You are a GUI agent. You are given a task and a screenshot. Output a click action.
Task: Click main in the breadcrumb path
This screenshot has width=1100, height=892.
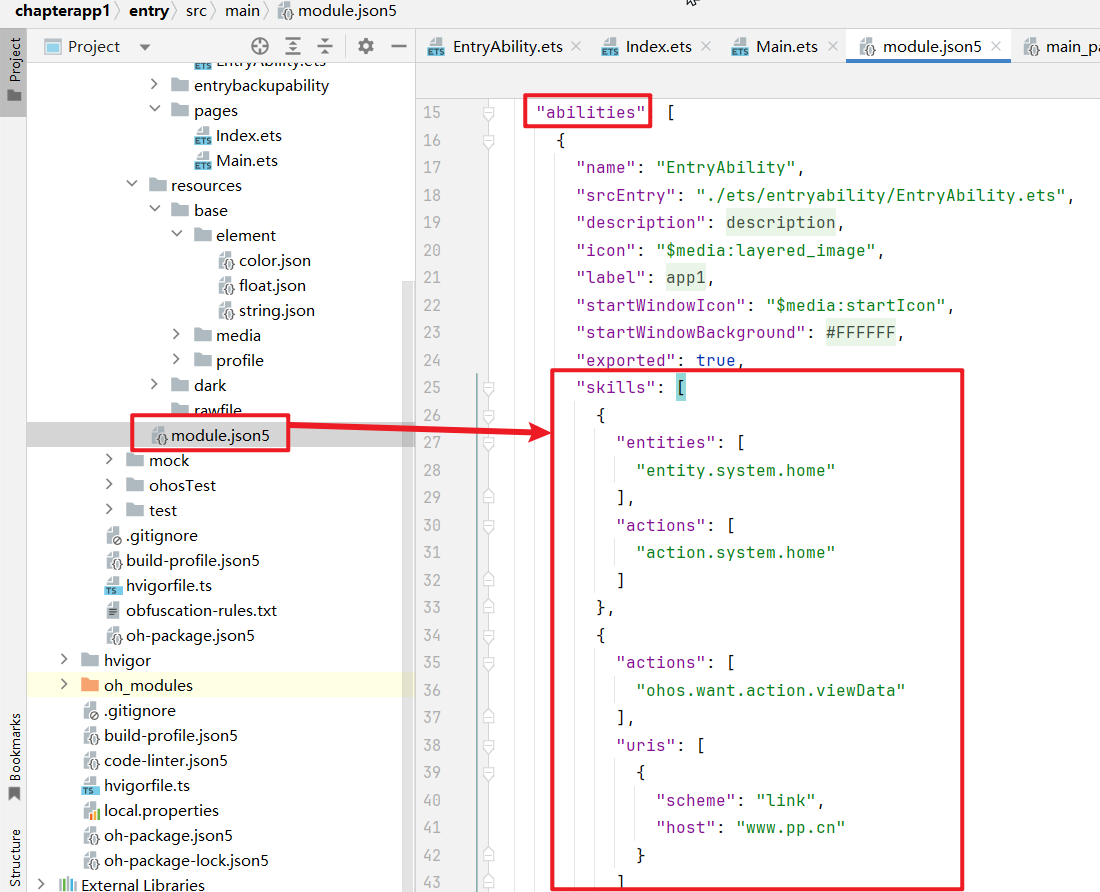pyautogui.click(x=242, y=11)
